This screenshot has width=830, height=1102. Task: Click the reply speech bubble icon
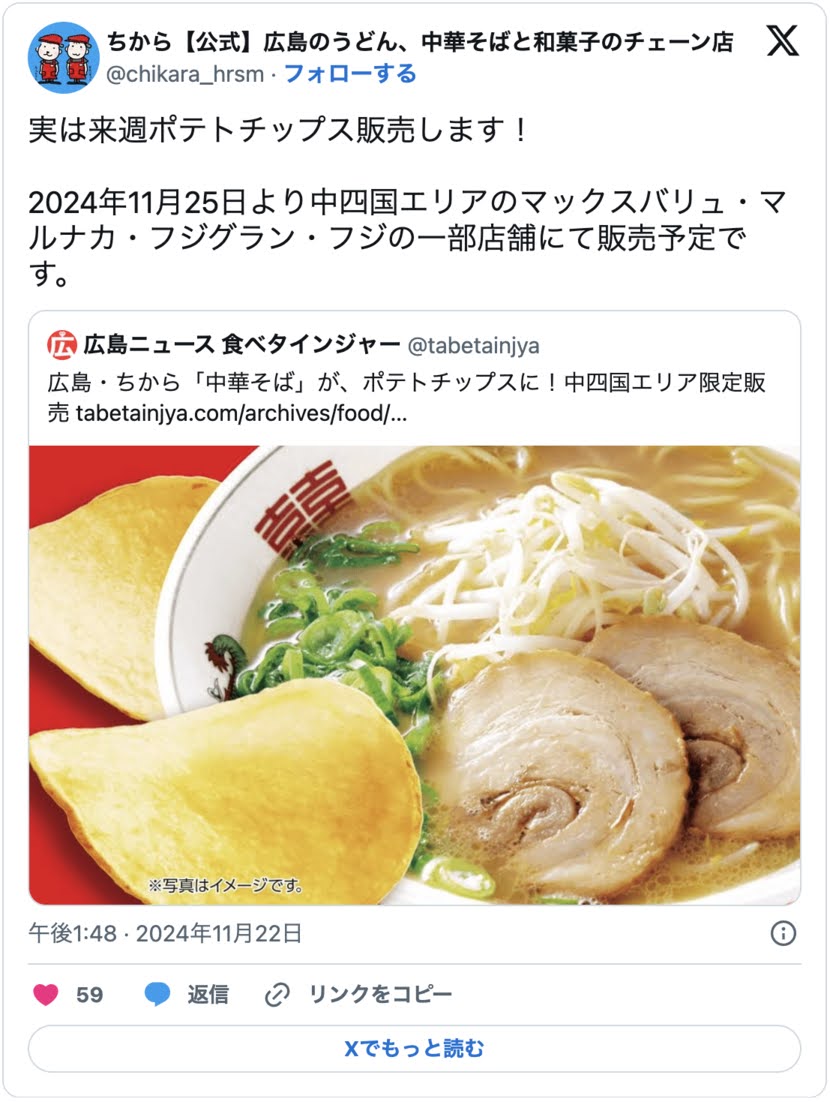(x=157, y=994)
